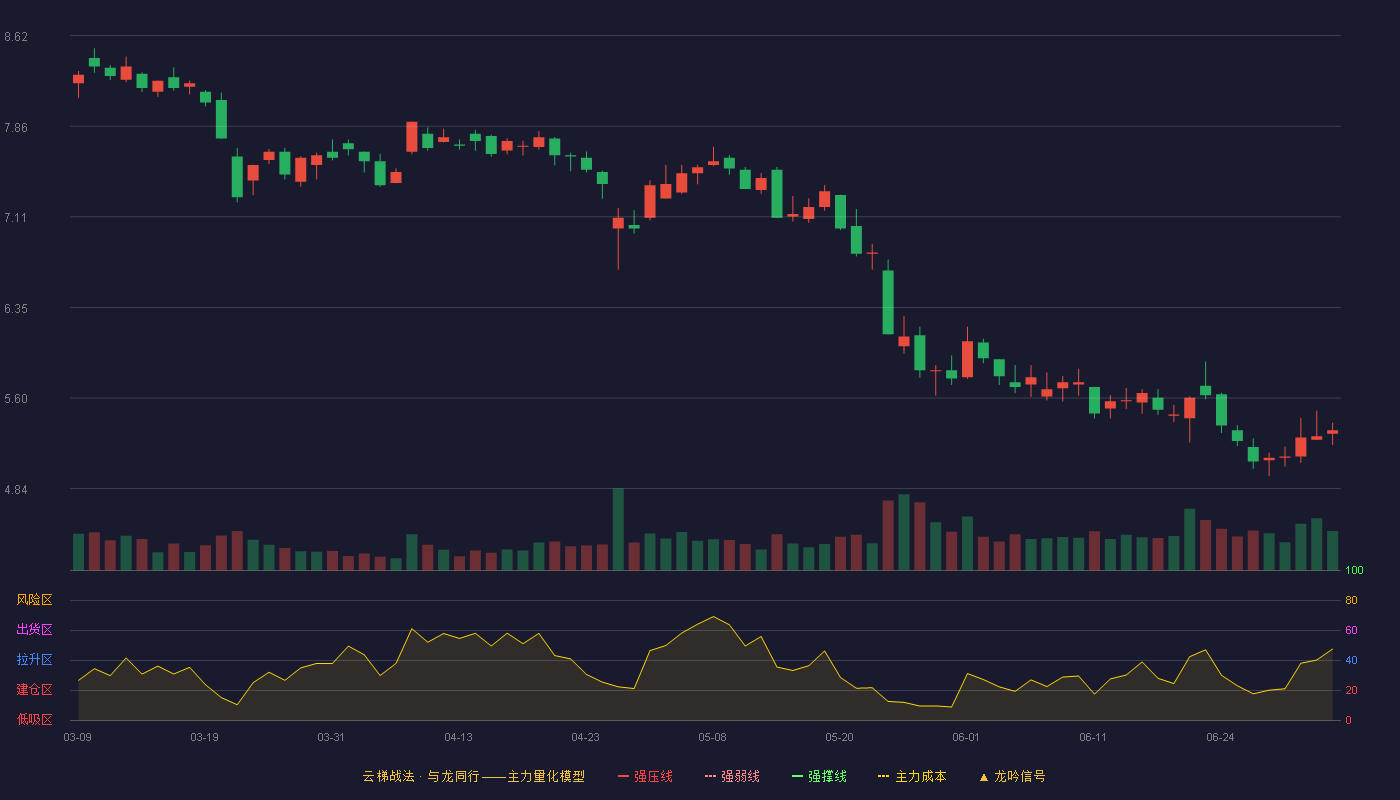Screen dimensions: 1400x800
Task: Select the 建仓区 zone label
Action: click(x=34, y=690)
